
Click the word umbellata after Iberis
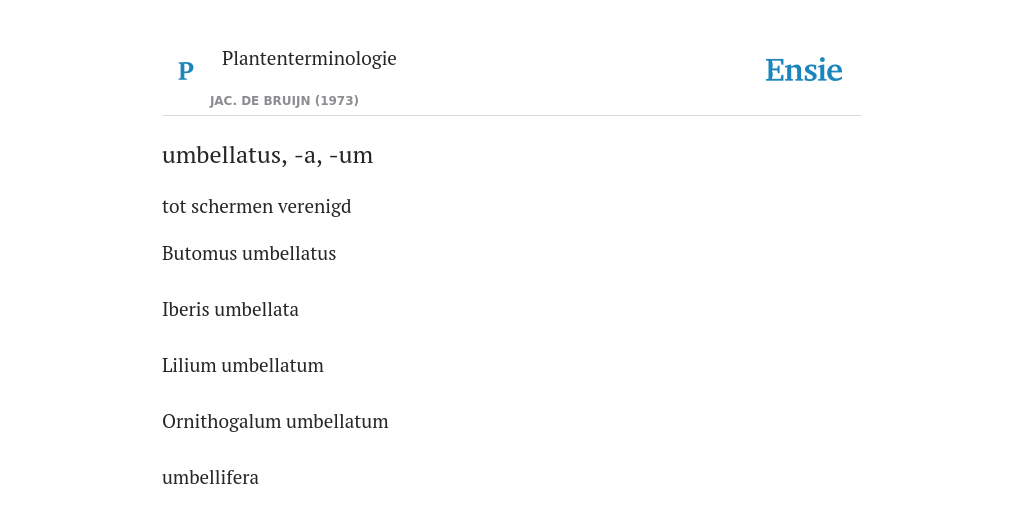pyautogui.click(x=257, y=310)
